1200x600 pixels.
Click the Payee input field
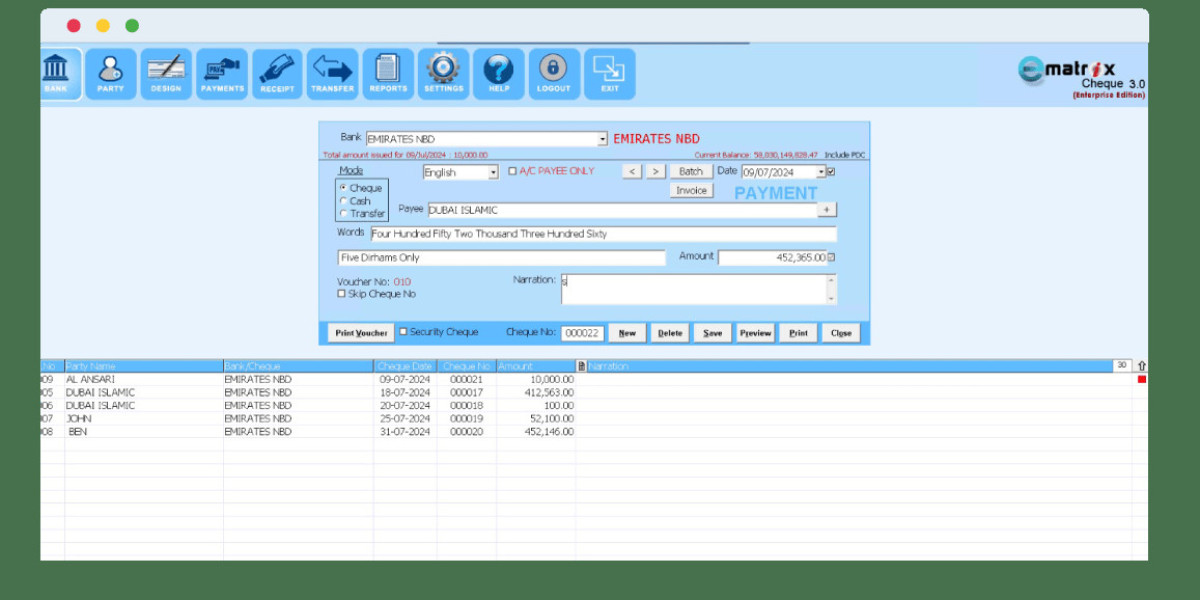(620, 210)
